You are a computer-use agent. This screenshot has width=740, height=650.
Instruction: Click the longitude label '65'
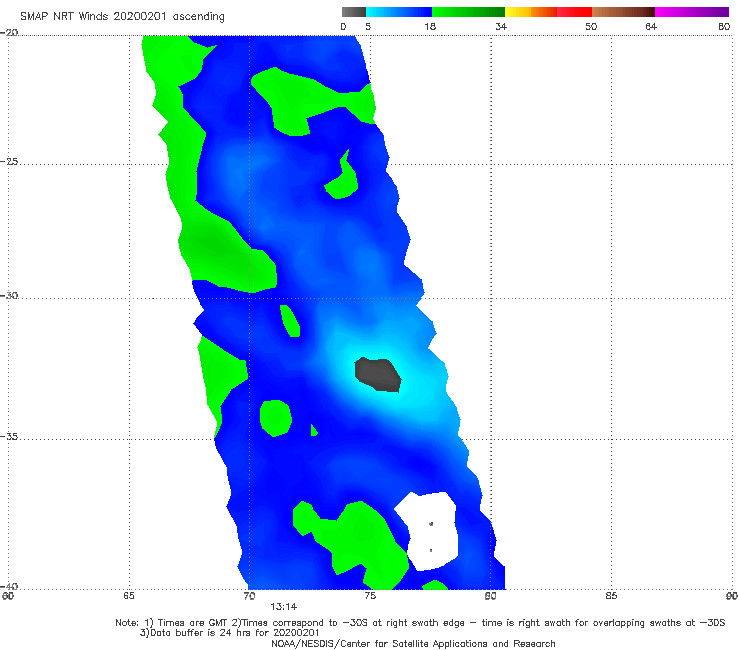pos(129,596)
